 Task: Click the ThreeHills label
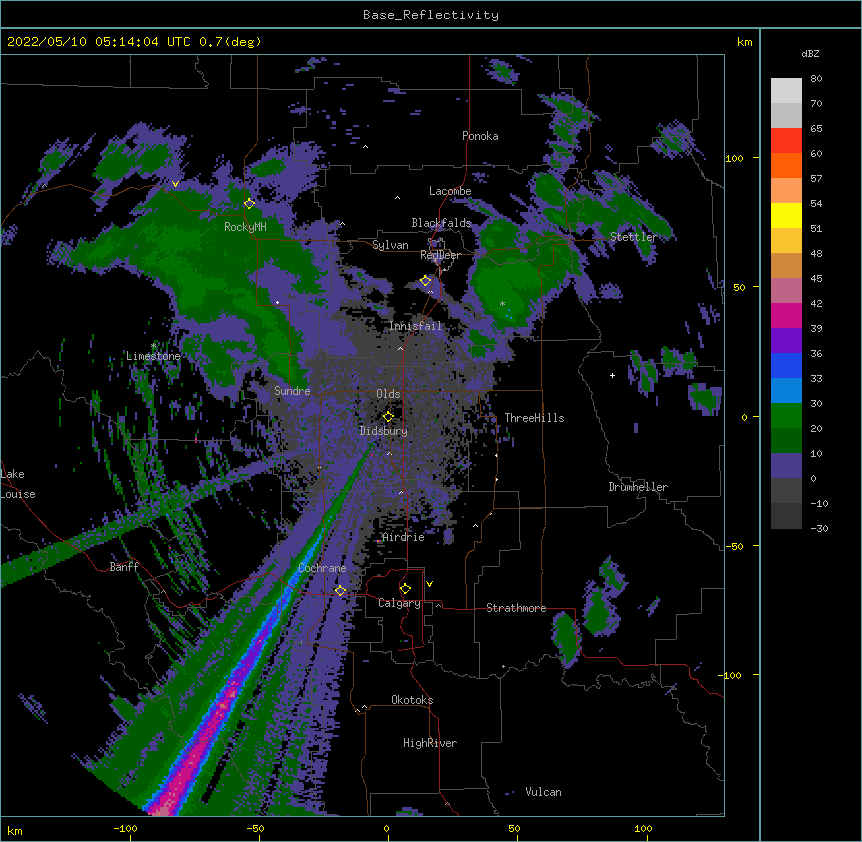[534, 418]
